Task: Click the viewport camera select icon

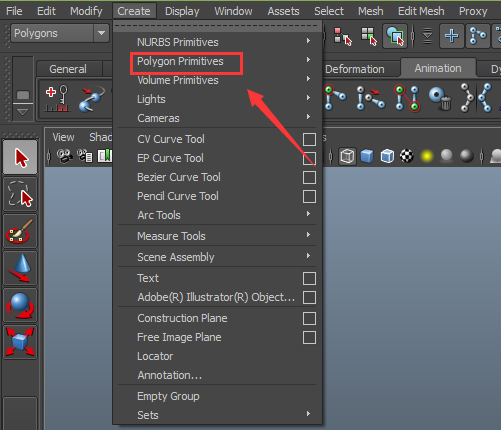Action: tap(65, 156)
